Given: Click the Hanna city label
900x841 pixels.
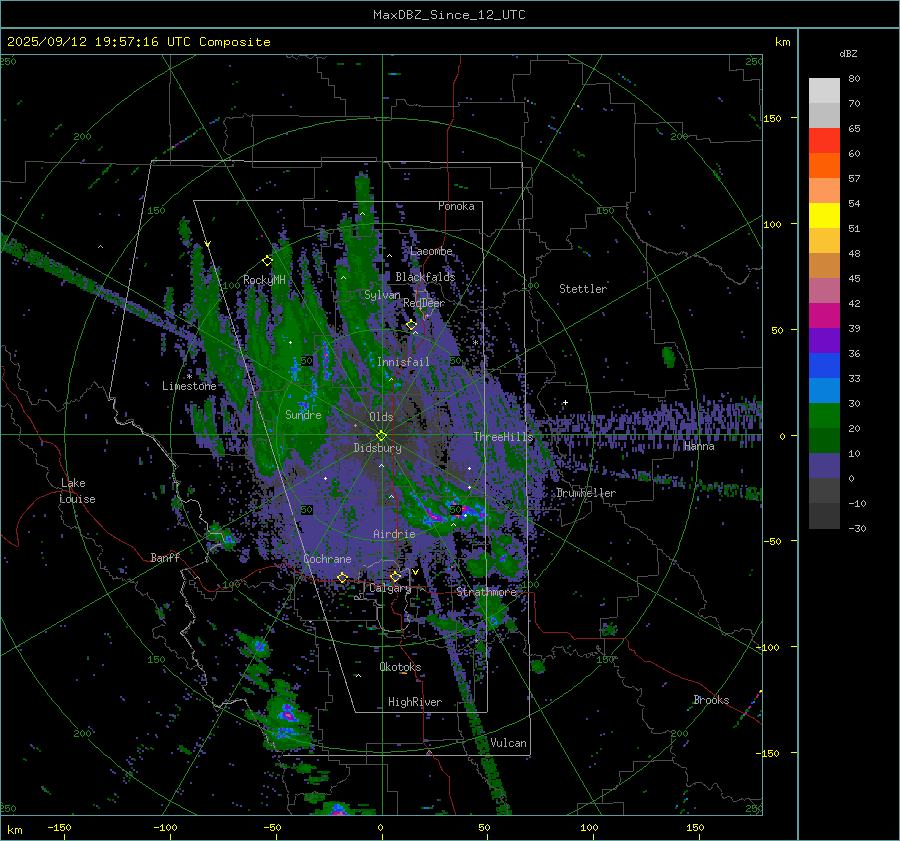Looking at the screenshot, I should click(x=699, y=446).
